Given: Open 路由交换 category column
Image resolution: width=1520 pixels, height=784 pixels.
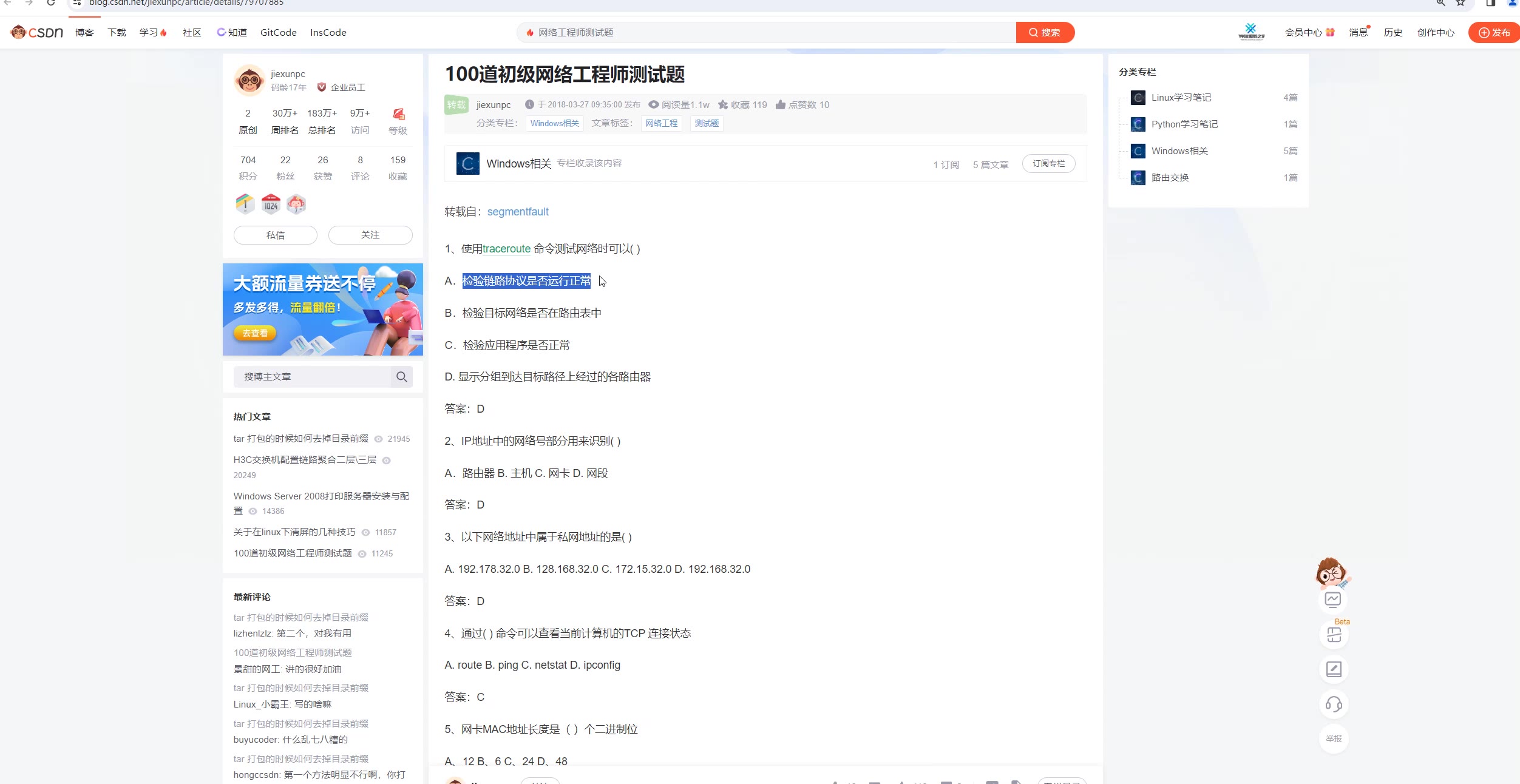Looking at the screenshot, I should coord(1170,178).
